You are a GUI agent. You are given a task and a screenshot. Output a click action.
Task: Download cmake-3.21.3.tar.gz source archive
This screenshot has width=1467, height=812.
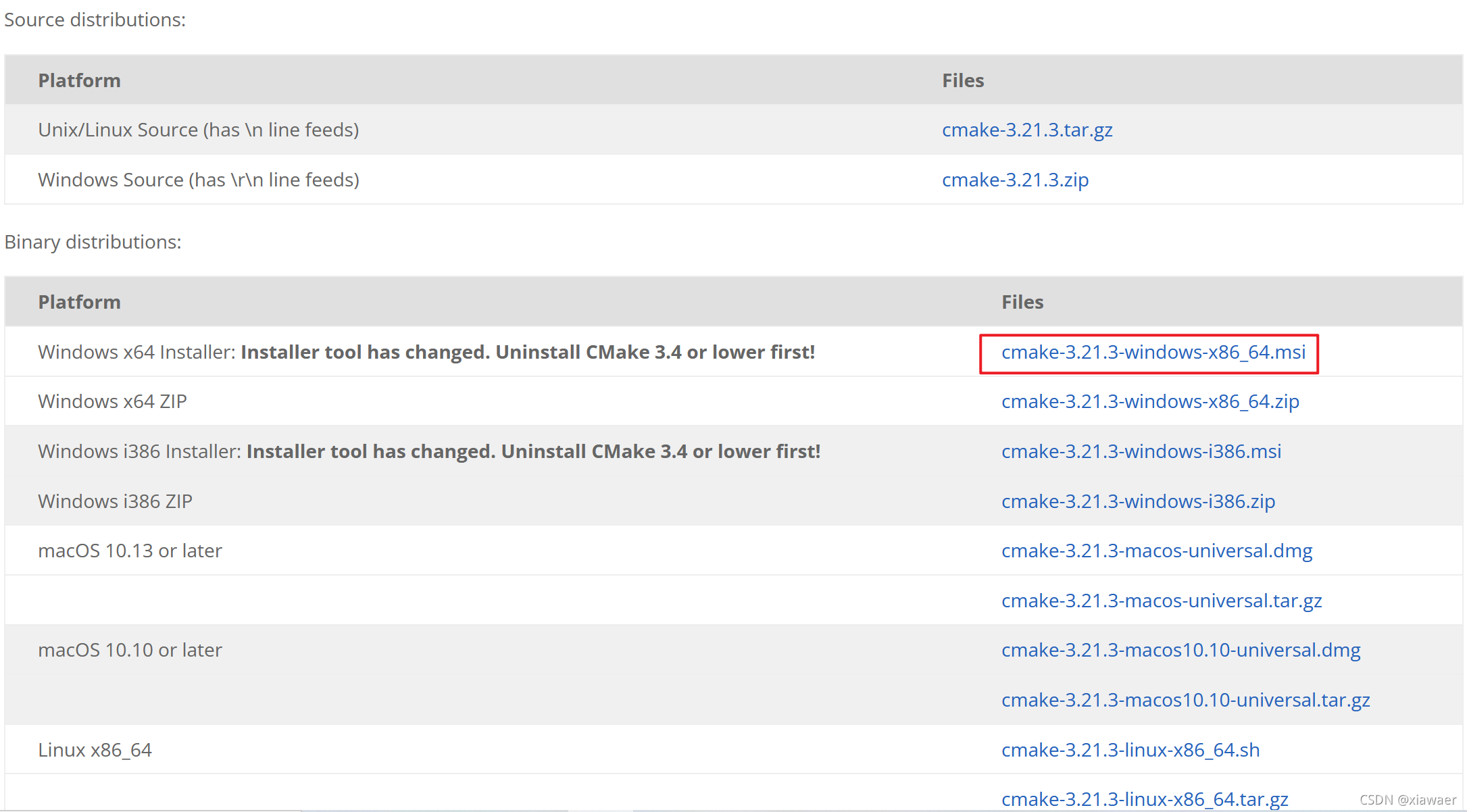[x=1027, y=130]
